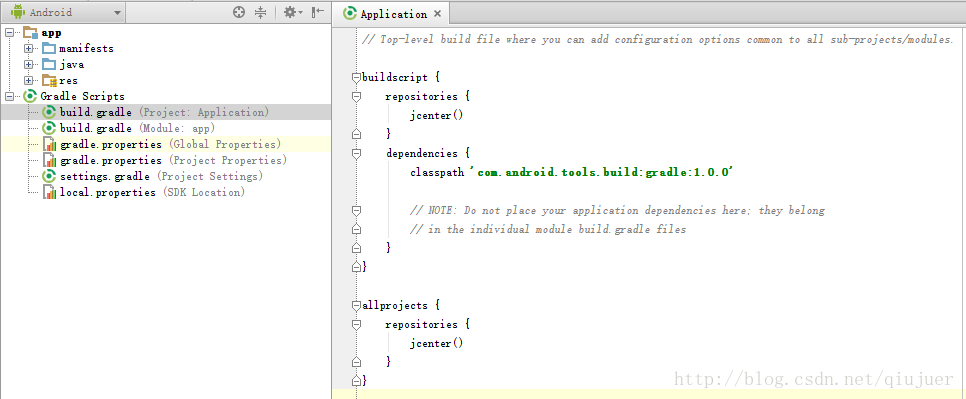
Task: Click the res resource folder icon
Action: tap(49, 80)
